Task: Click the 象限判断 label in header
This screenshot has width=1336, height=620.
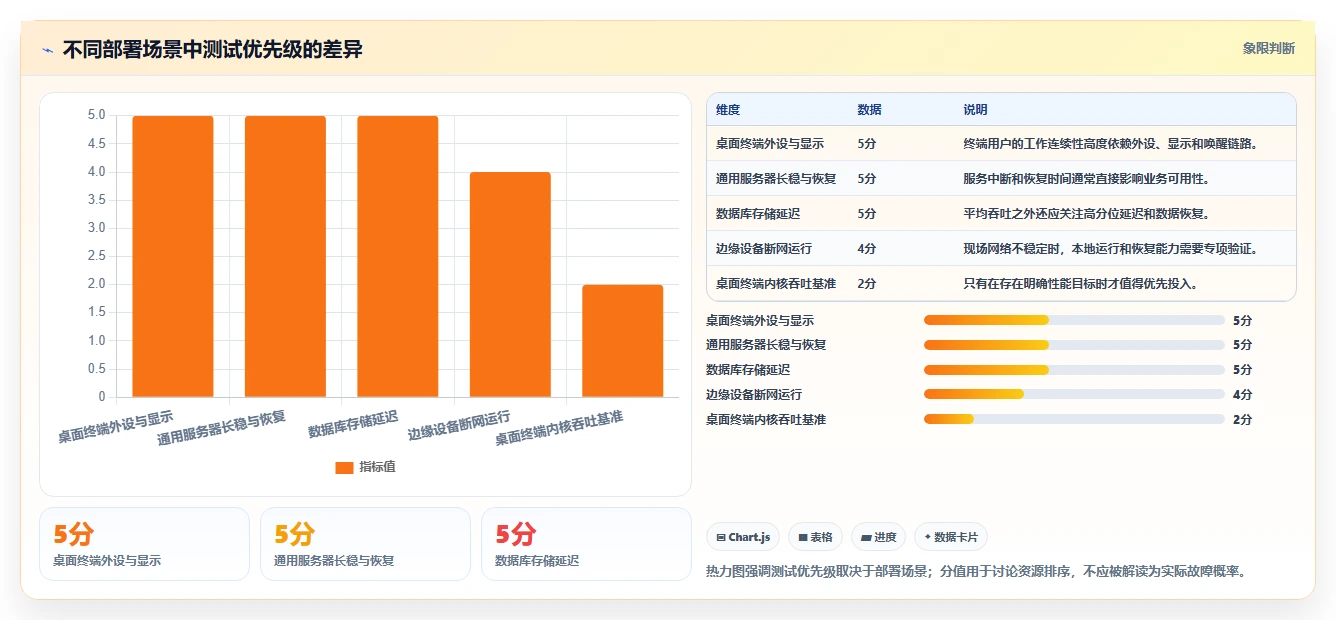Action: coord(1269,48)
